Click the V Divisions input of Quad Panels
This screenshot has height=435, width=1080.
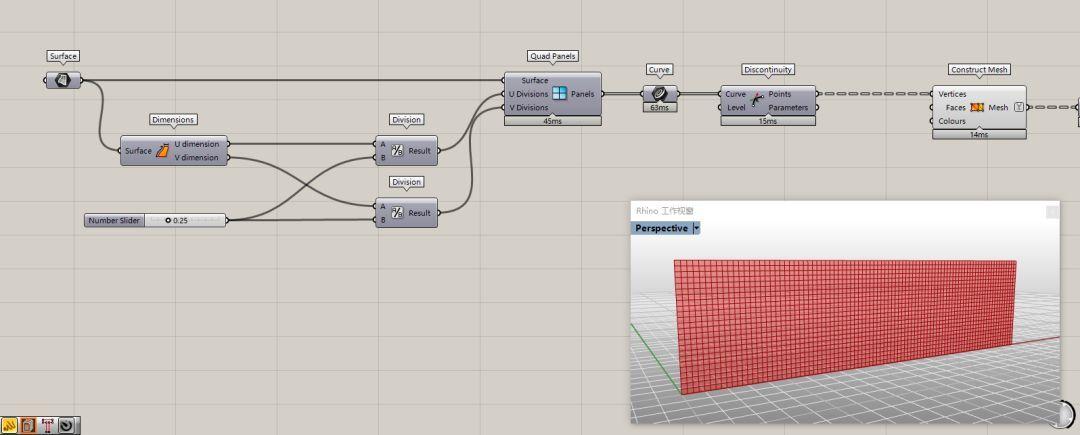(529, 107)
